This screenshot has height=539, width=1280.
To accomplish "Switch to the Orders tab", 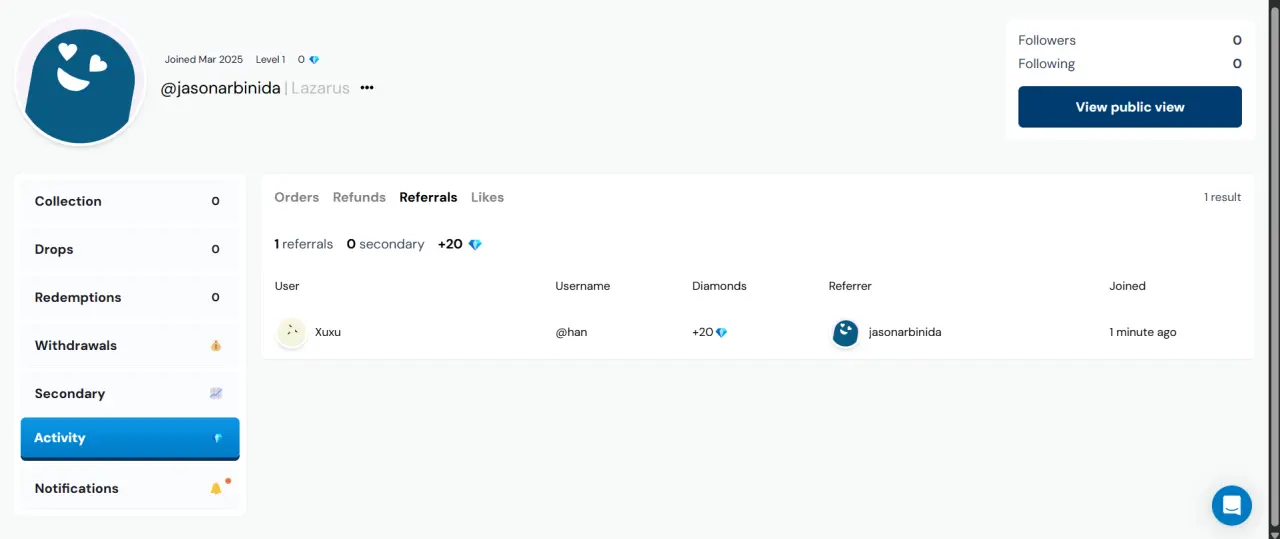I will tap(297, 197).
